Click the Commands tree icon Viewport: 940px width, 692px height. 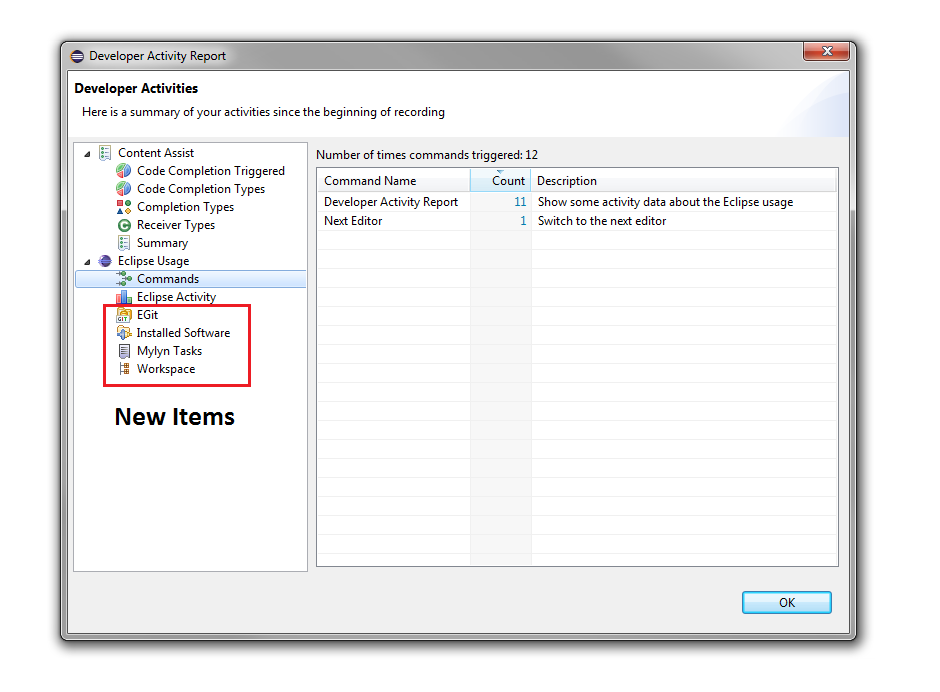coord(124,279)
